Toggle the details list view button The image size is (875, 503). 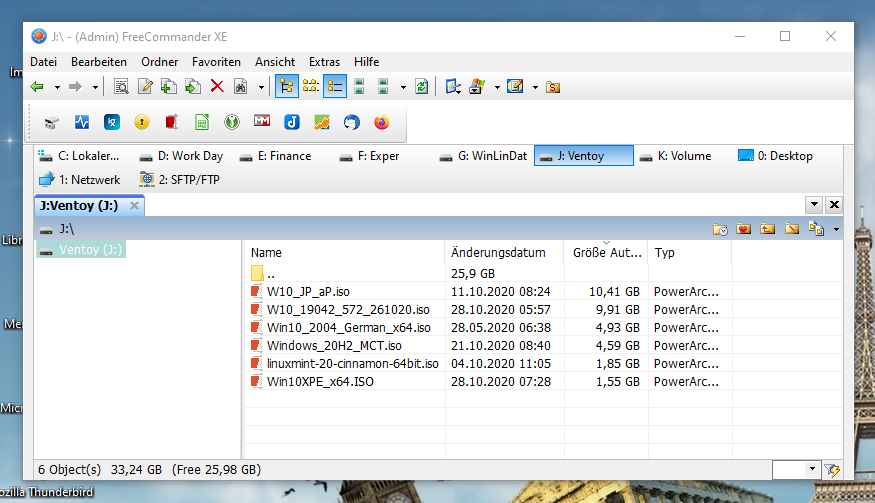pyautogui.click(x=335, y=87)
